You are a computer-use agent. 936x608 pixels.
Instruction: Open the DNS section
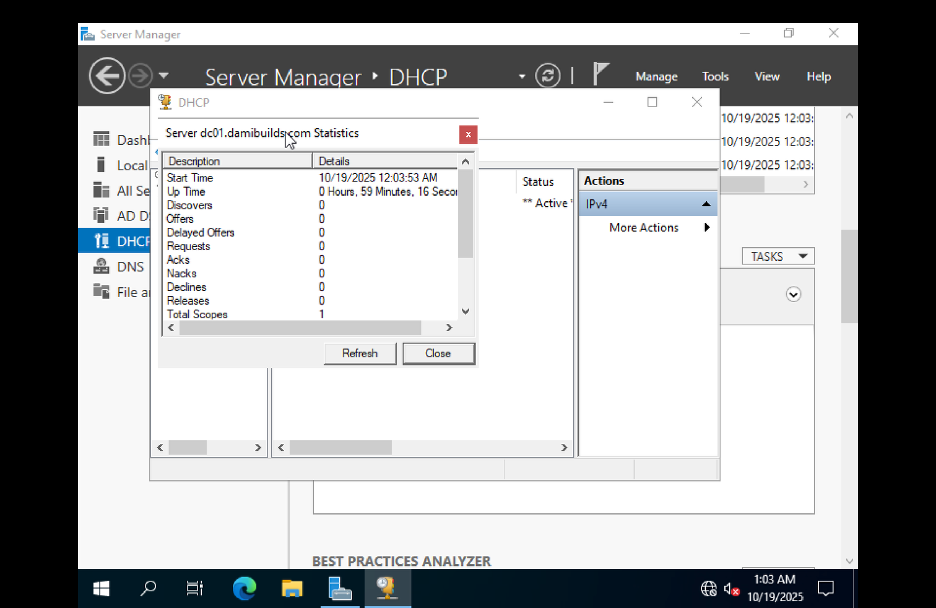(129, 266)
